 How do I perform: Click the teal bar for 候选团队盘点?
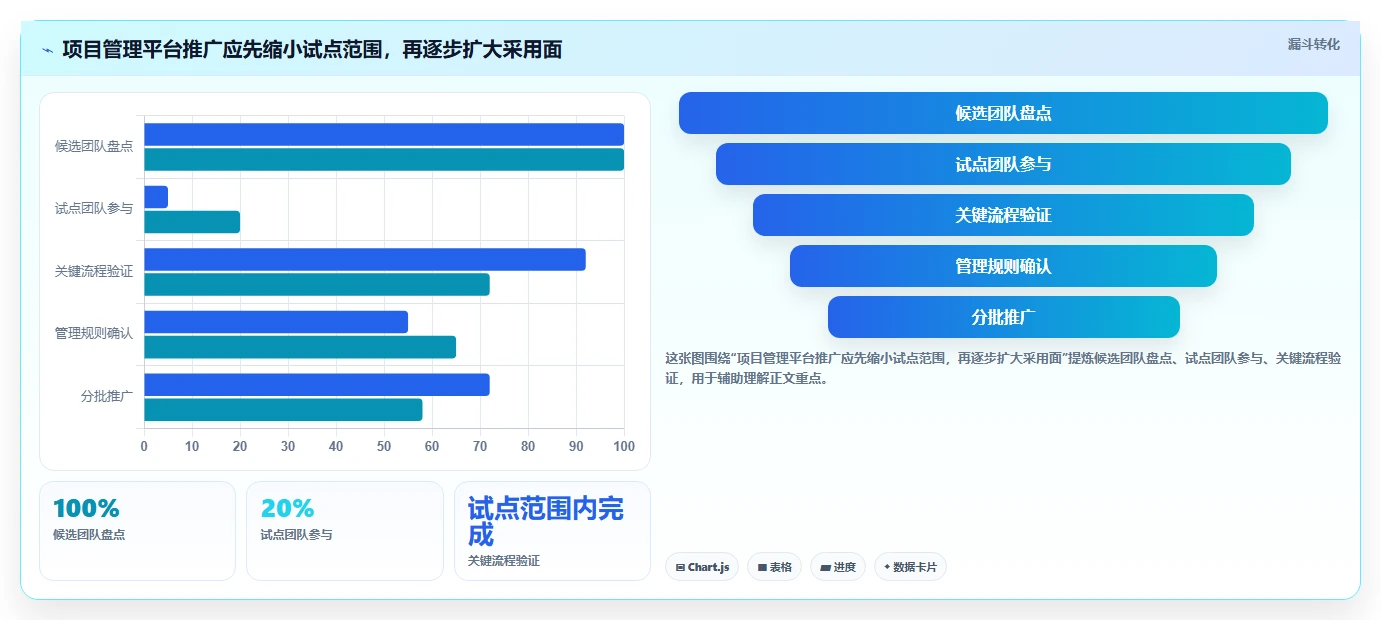(x=384, y=159)
